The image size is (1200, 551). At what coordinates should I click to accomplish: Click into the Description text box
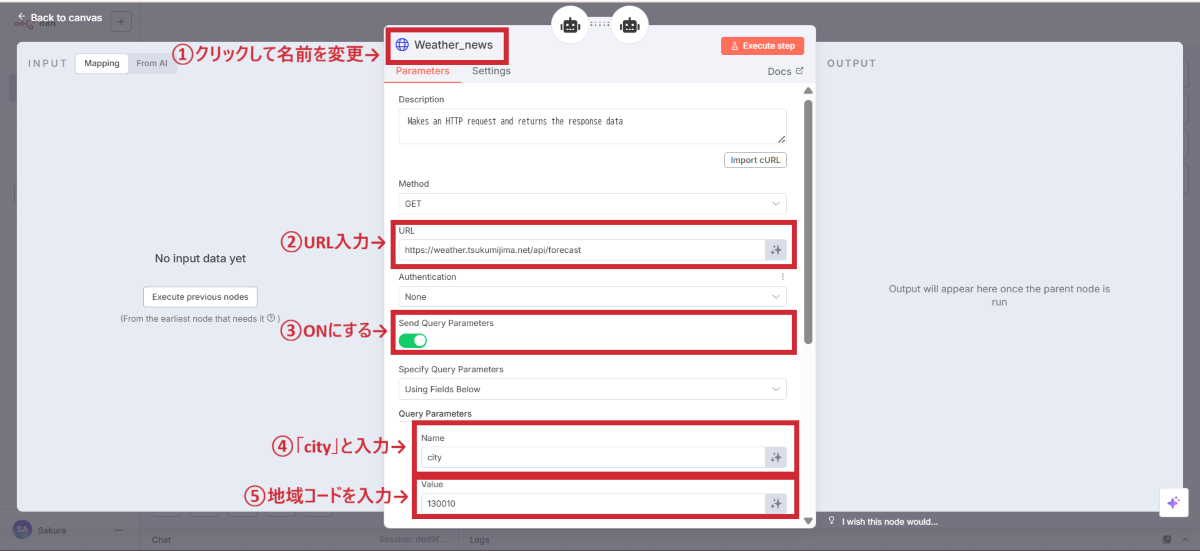tap(592, 126)
